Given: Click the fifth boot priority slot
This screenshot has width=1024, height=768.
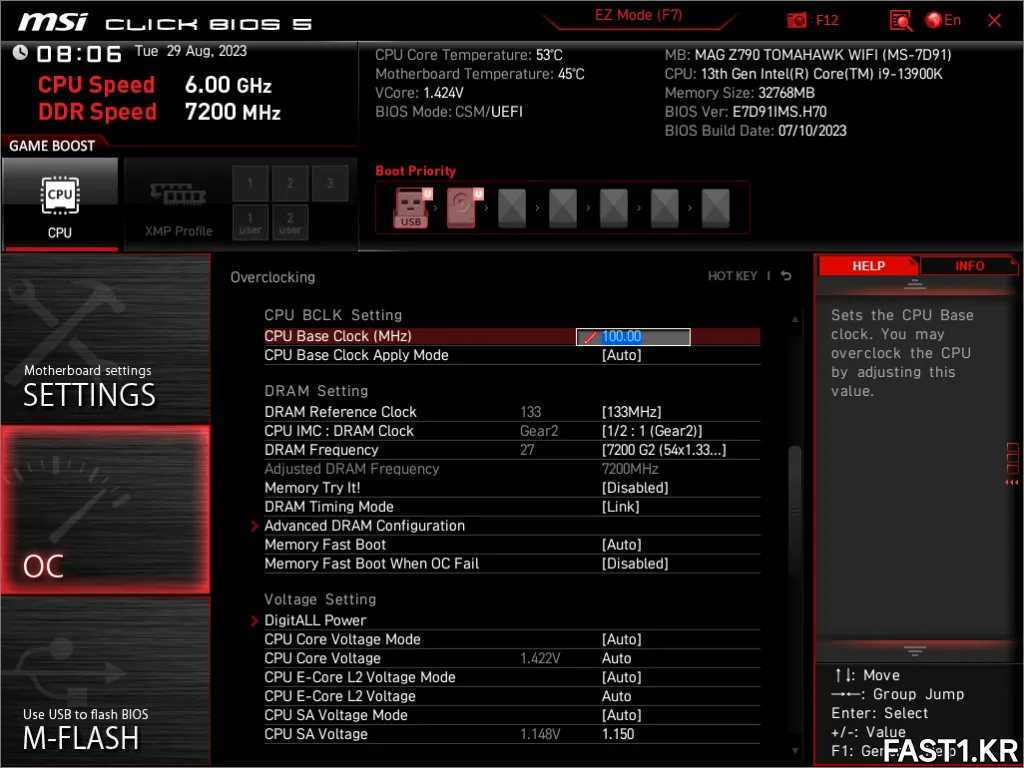Looking at the screenshot, I should [614, 208].
